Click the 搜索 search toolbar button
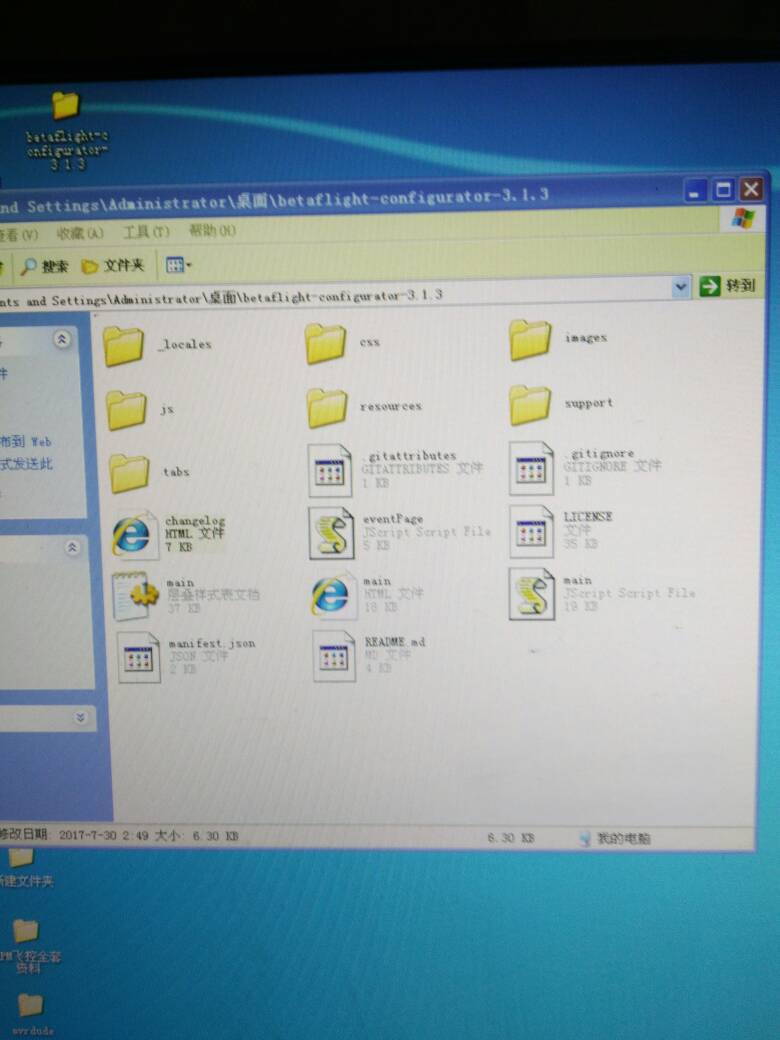 point(44,267)
